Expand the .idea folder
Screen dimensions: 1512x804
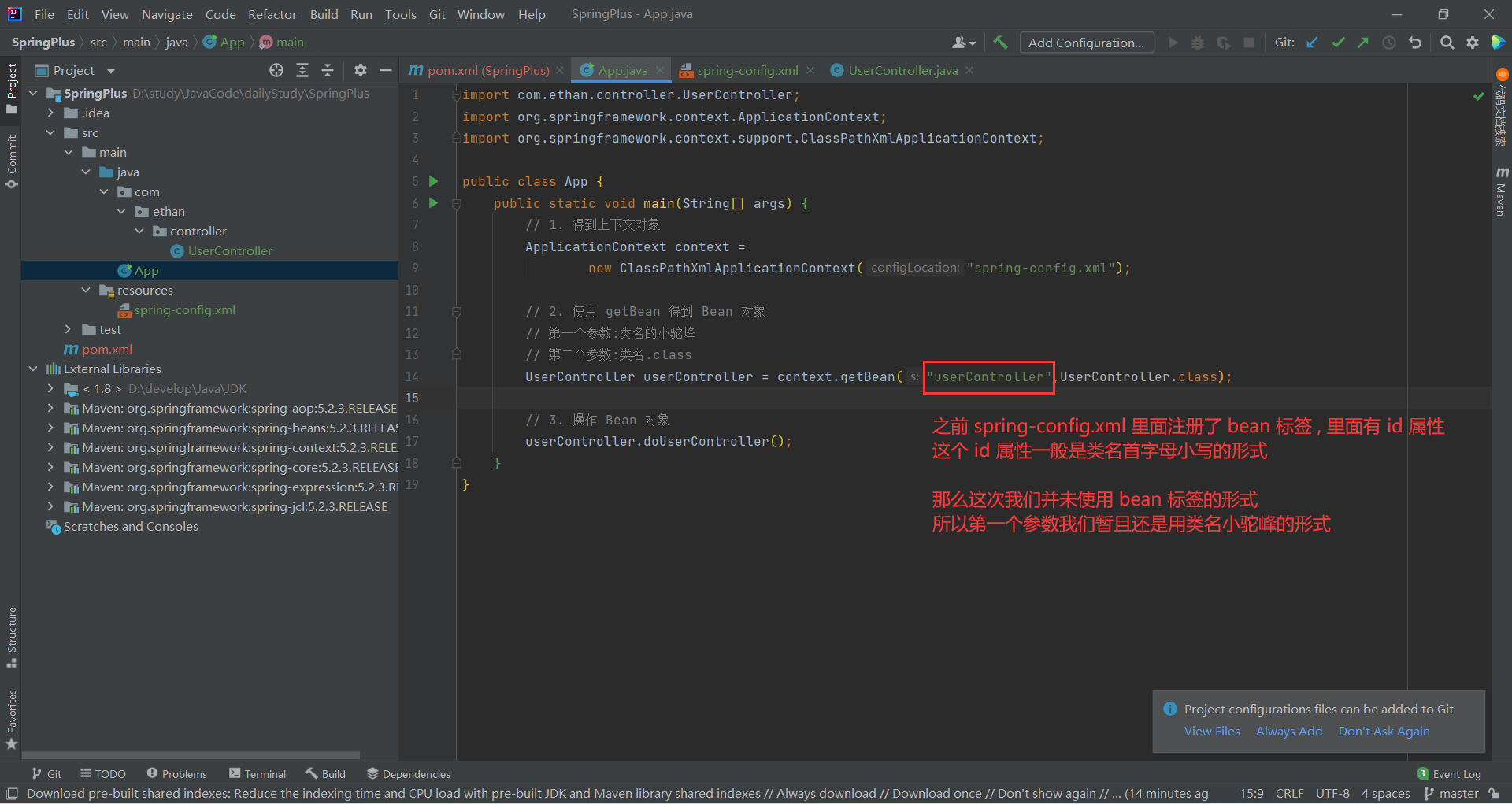click(x=50, y=113)
